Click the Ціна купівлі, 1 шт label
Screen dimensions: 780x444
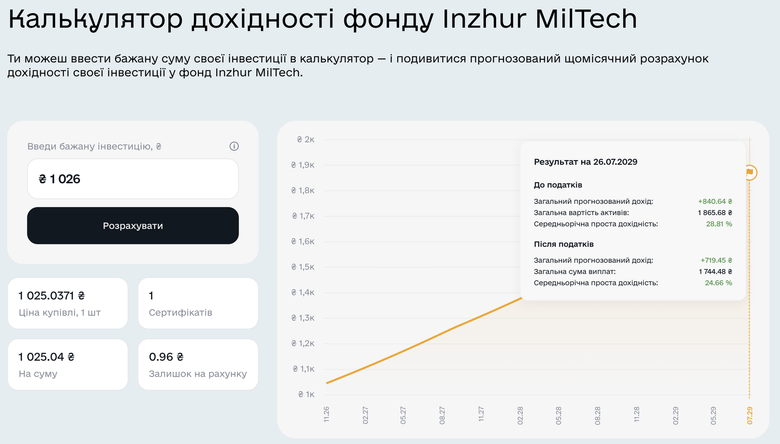coord(60,313)
